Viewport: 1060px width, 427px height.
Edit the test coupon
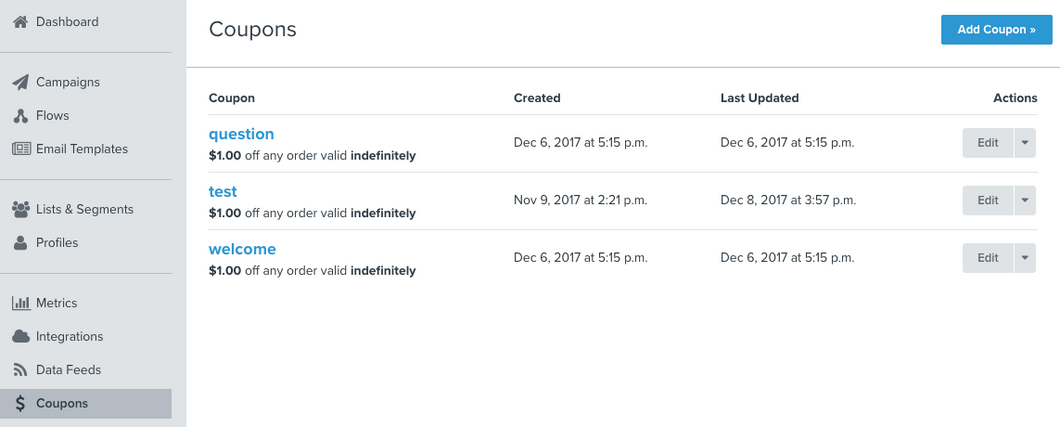click(x=988, y=200)
